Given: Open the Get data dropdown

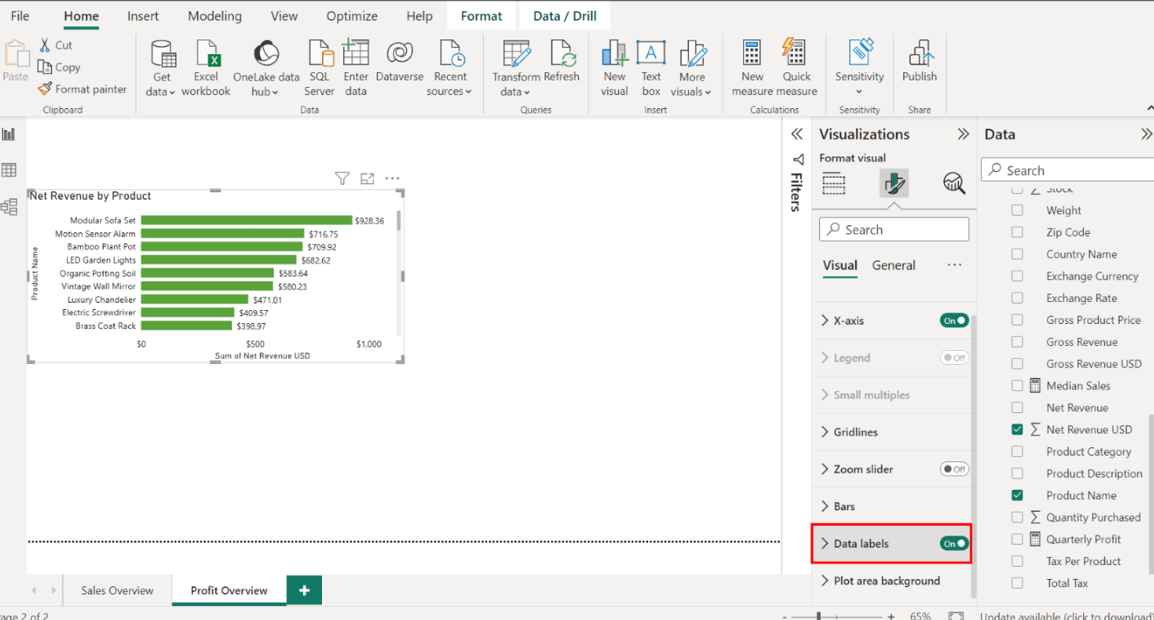Looking at the screenshot, I should 161,91.
